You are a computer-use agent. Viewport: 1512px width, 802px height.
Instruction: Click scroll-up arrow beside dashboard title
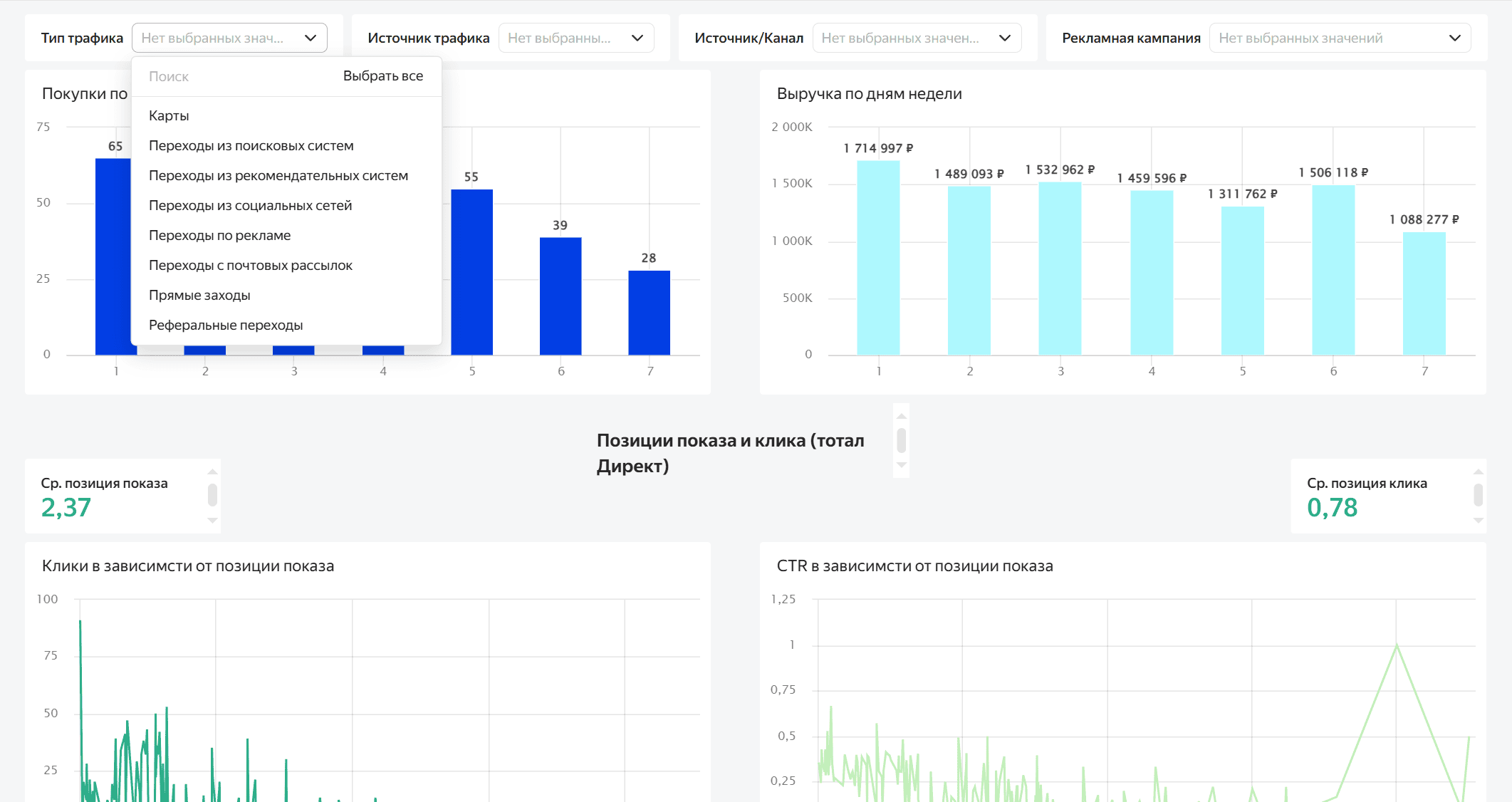pos(902,417)
